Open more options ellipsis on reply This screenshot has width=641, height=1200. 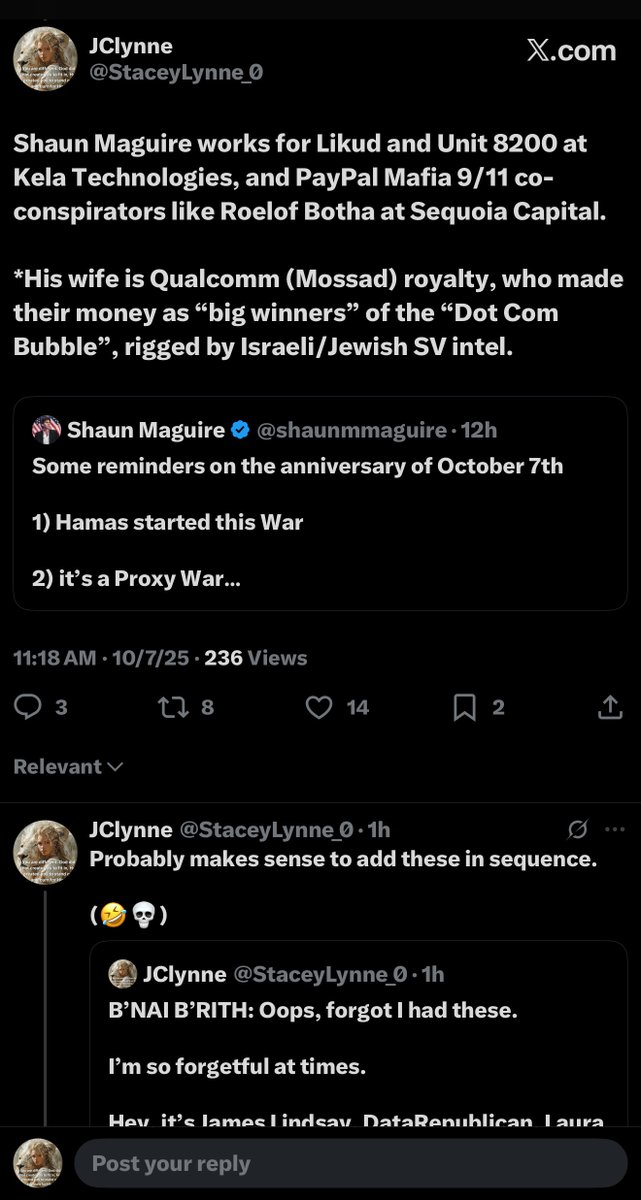615,830
